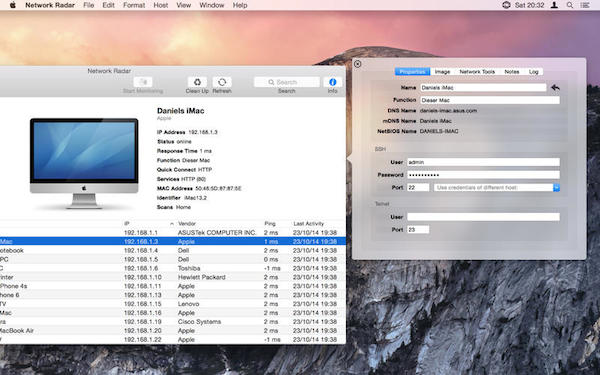Open the Window menu
The height and width of the screenshot is (375, 600).
click(212, 5)
